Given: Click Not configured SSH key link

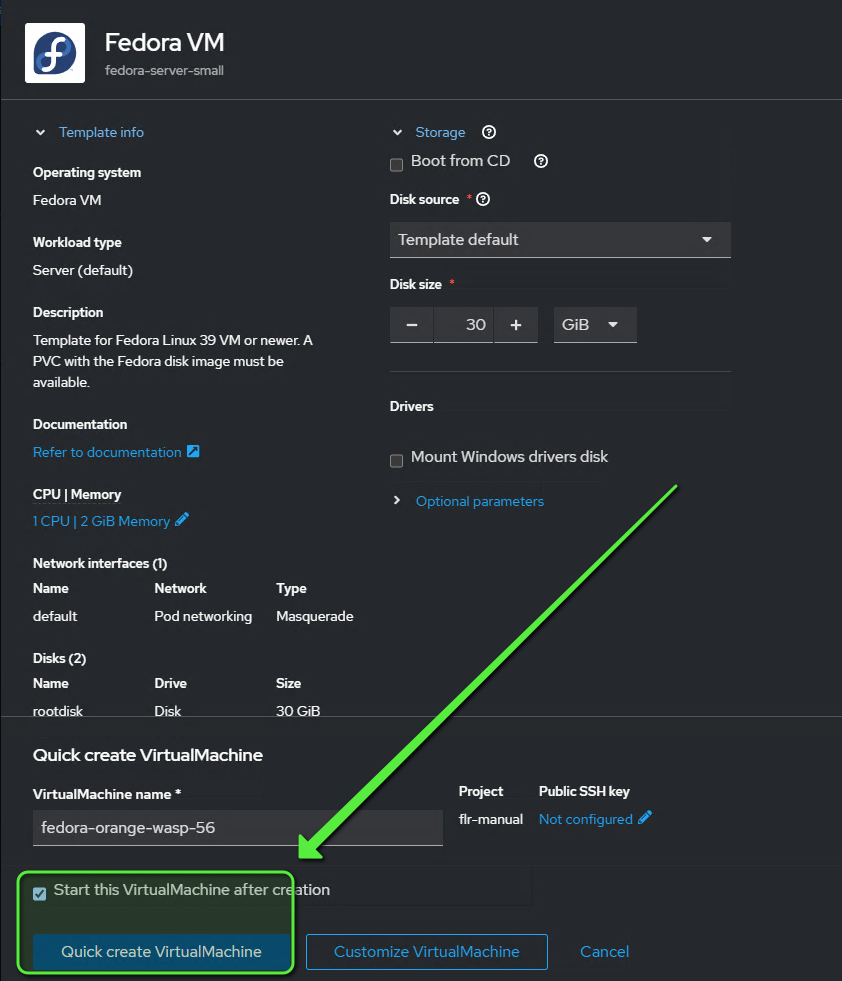Looking at the screenshot, I should pyautogui.click(x=586, y=819).
